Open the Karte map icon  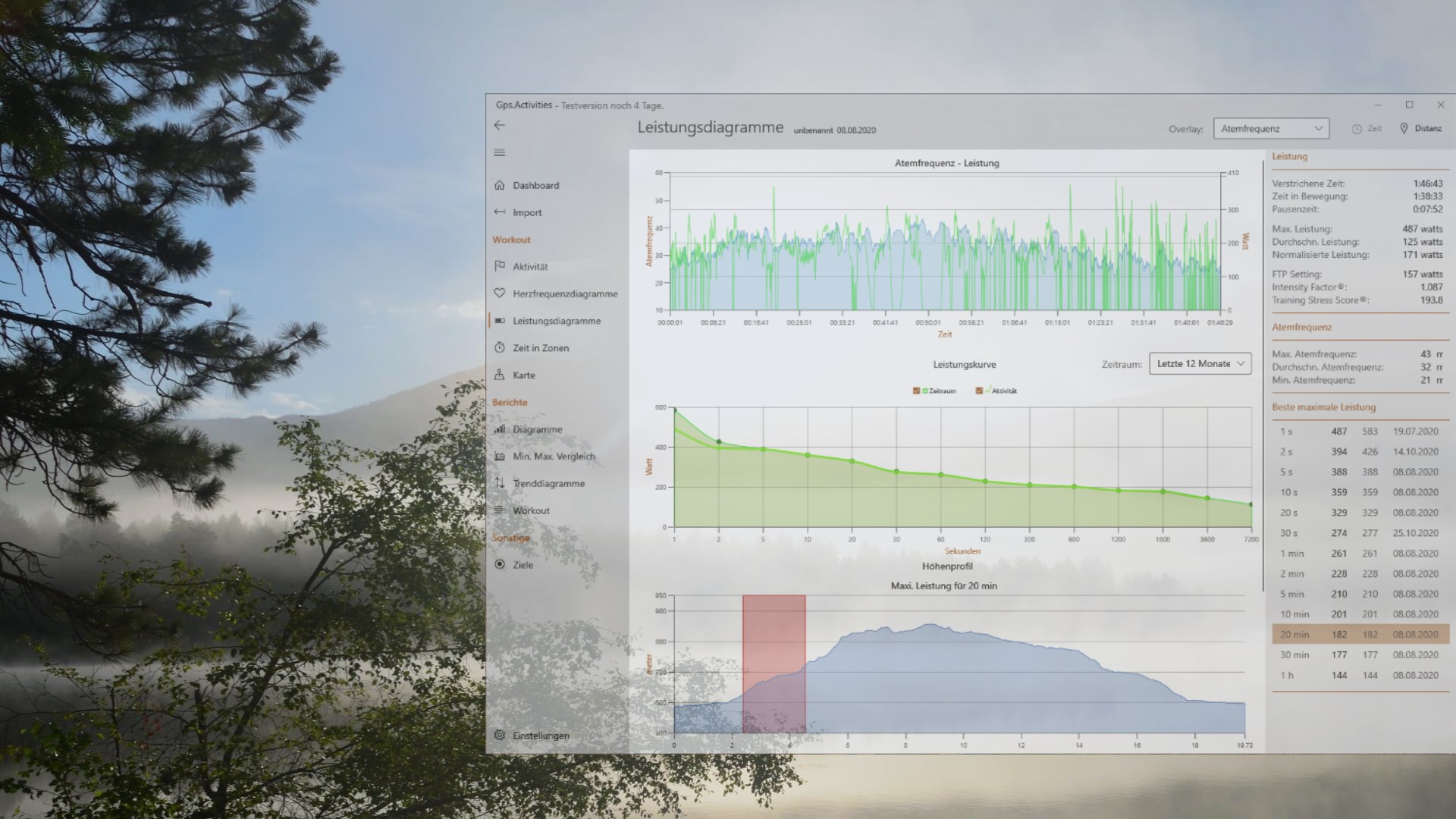click(x=499, y=375)
